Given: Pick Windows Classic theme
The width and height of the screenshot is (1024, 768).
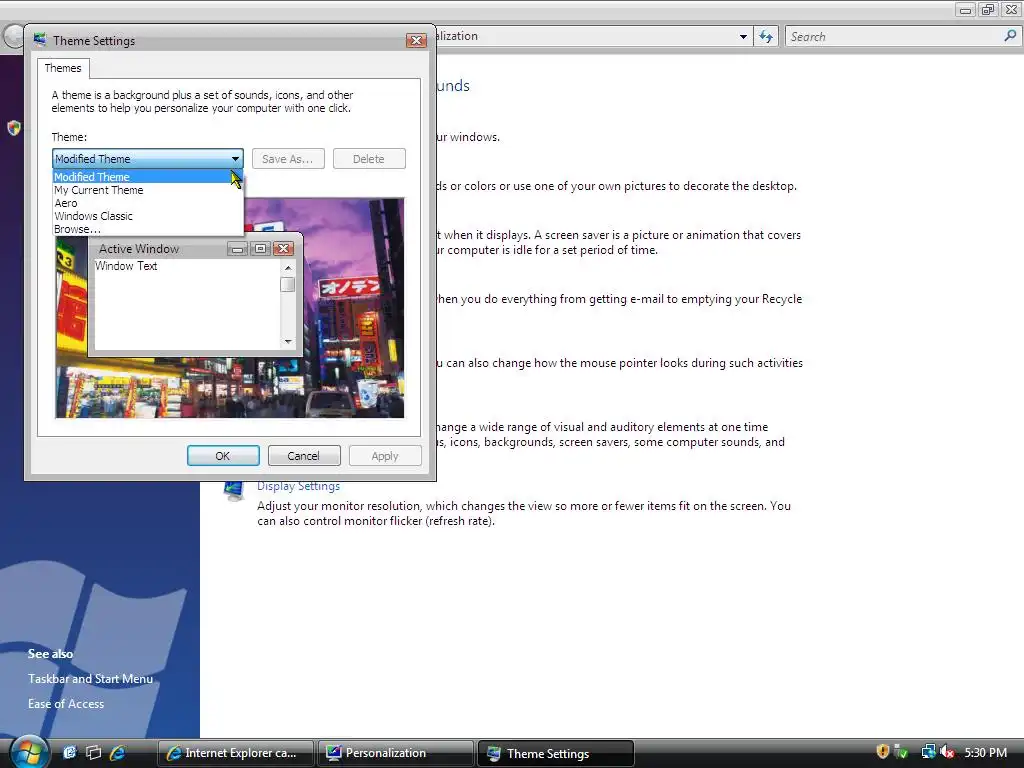Looking at the screenshot, I should [x=148, y=216].
